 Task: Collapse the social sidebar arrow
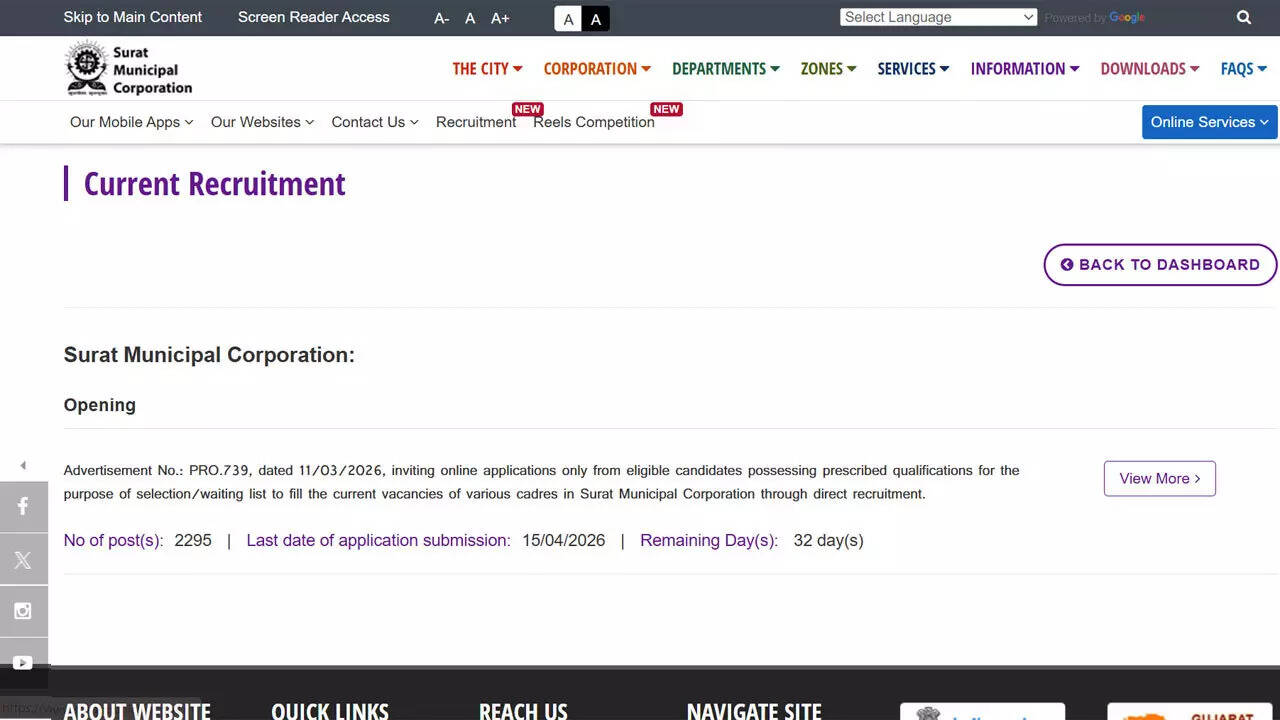23,464
